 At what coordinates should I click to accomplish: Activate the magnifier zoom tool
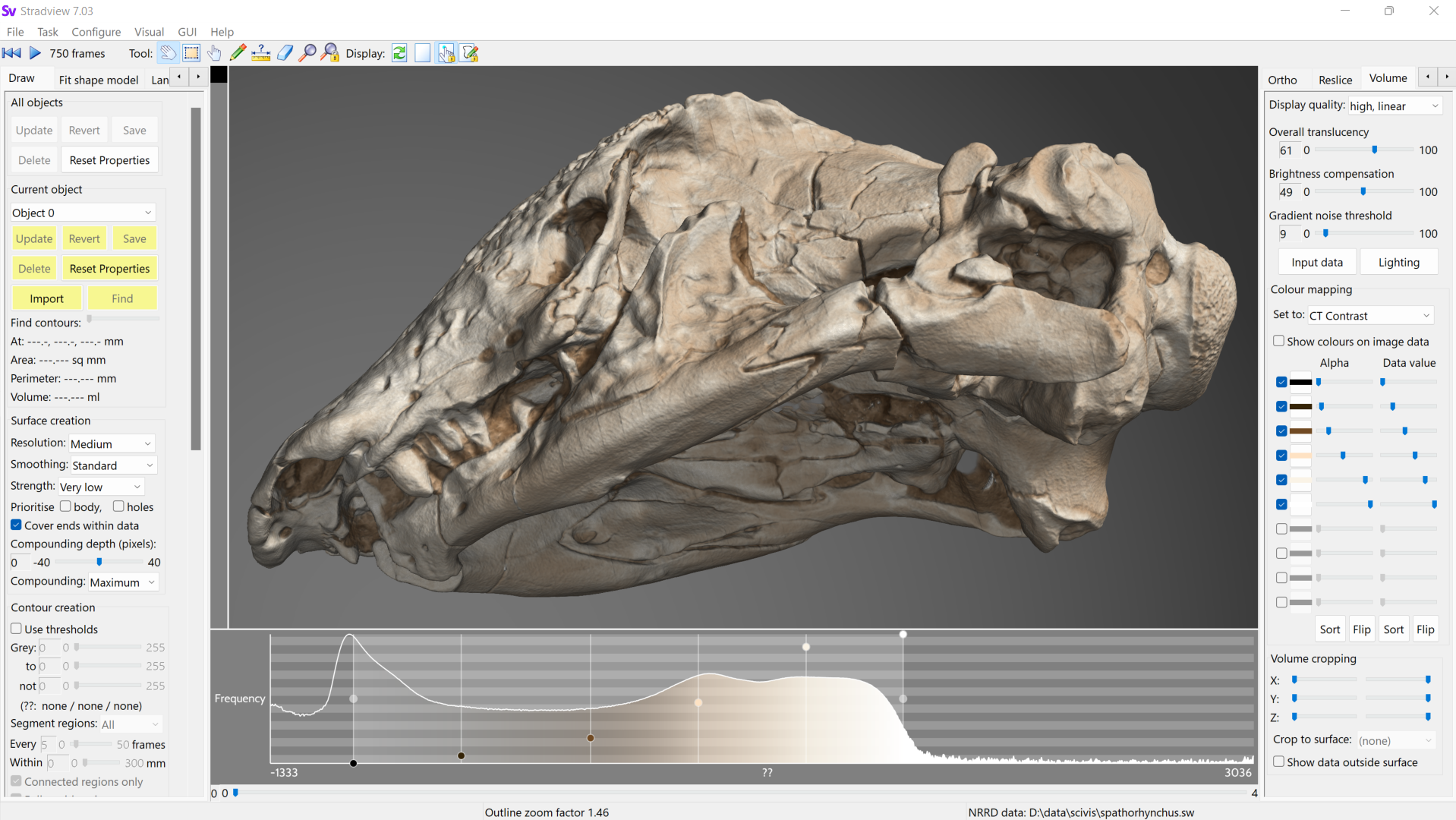[x=307, y=53]
